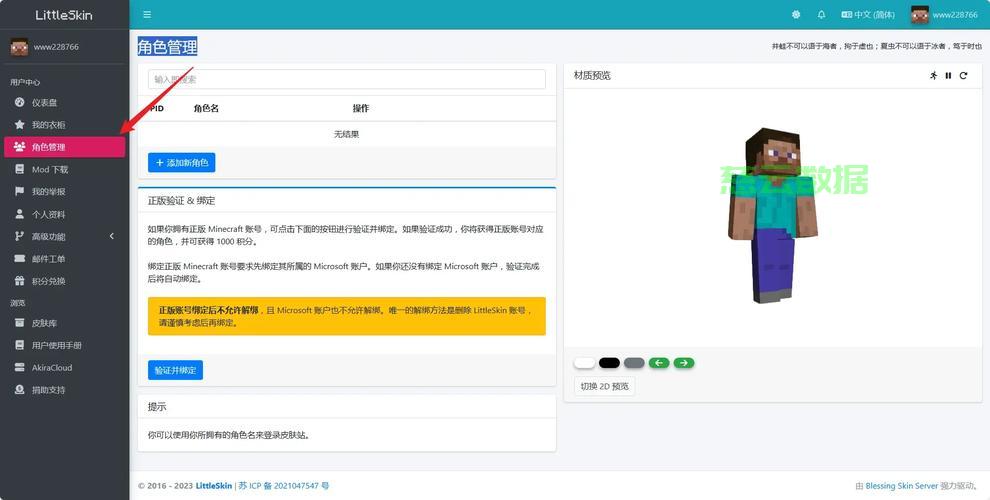Click the gift icon beside 积分兑换
The height and width of the screenshot is (500, 990).
pyautogui.click(x=20, y=281)
